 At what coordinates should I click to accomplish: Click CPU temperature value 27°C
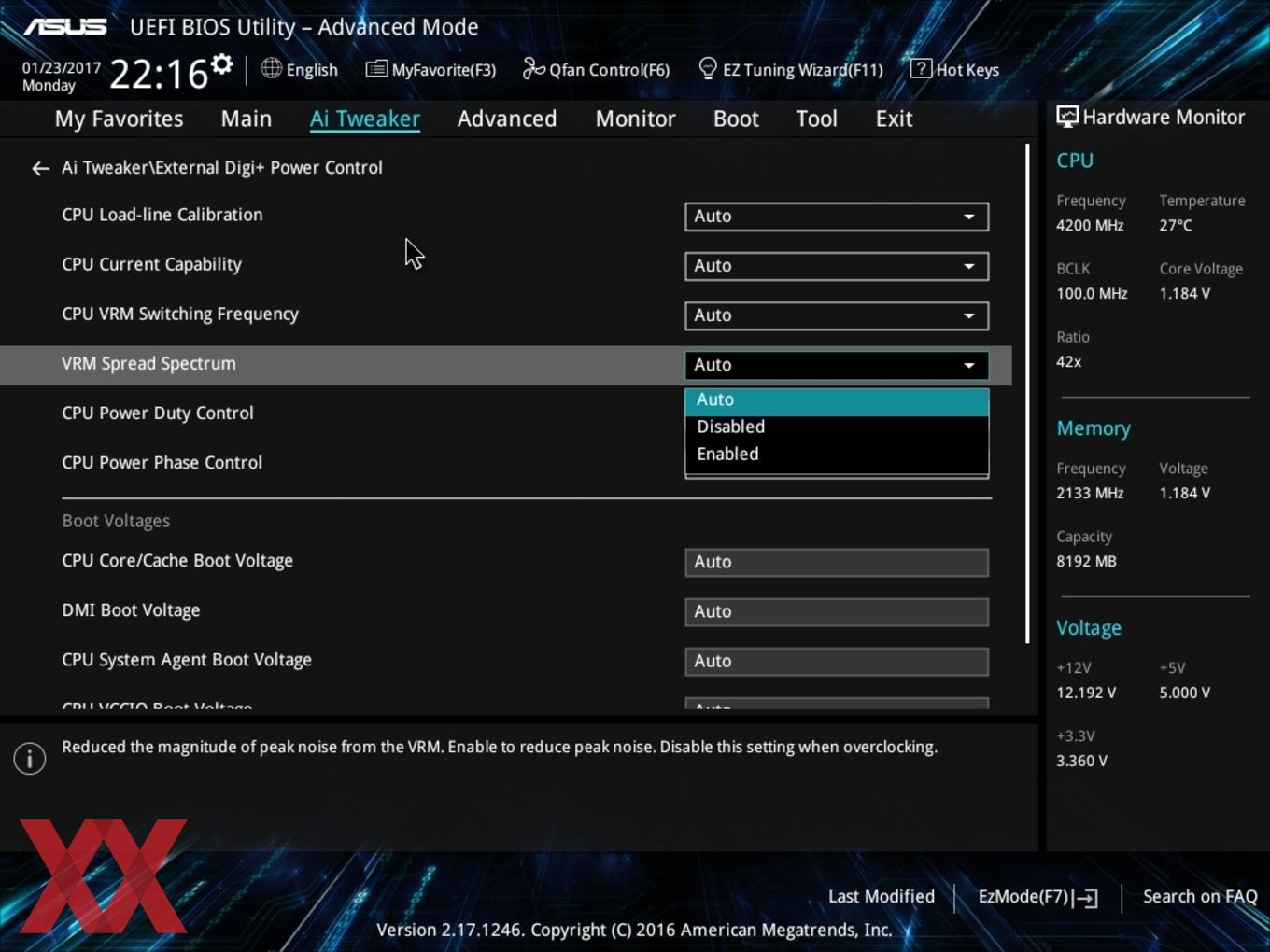(1176, 225)
